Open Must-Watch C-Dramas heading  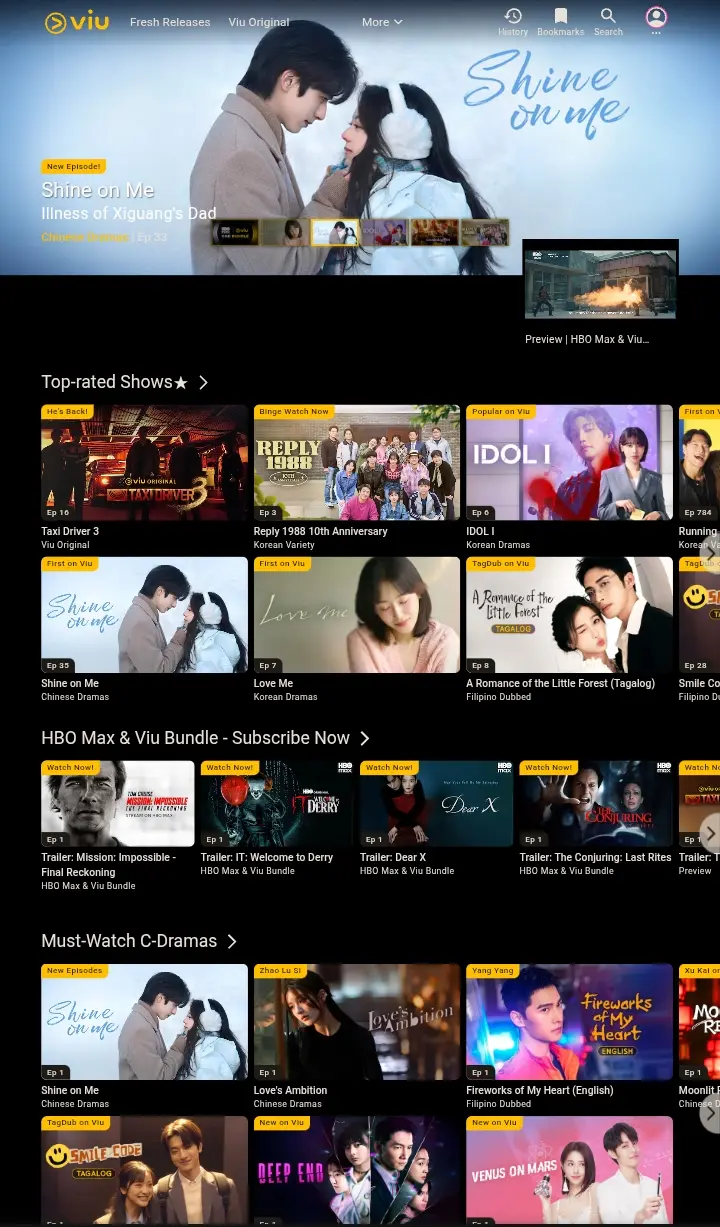[x=129, y=941]
